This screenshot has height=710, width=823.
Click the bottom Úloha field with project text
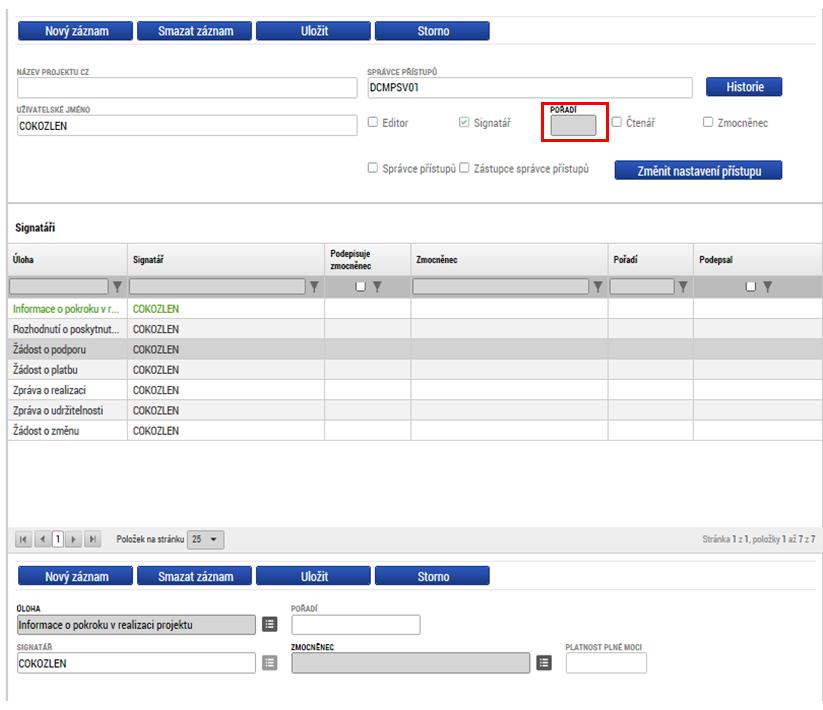coord(136,625)
